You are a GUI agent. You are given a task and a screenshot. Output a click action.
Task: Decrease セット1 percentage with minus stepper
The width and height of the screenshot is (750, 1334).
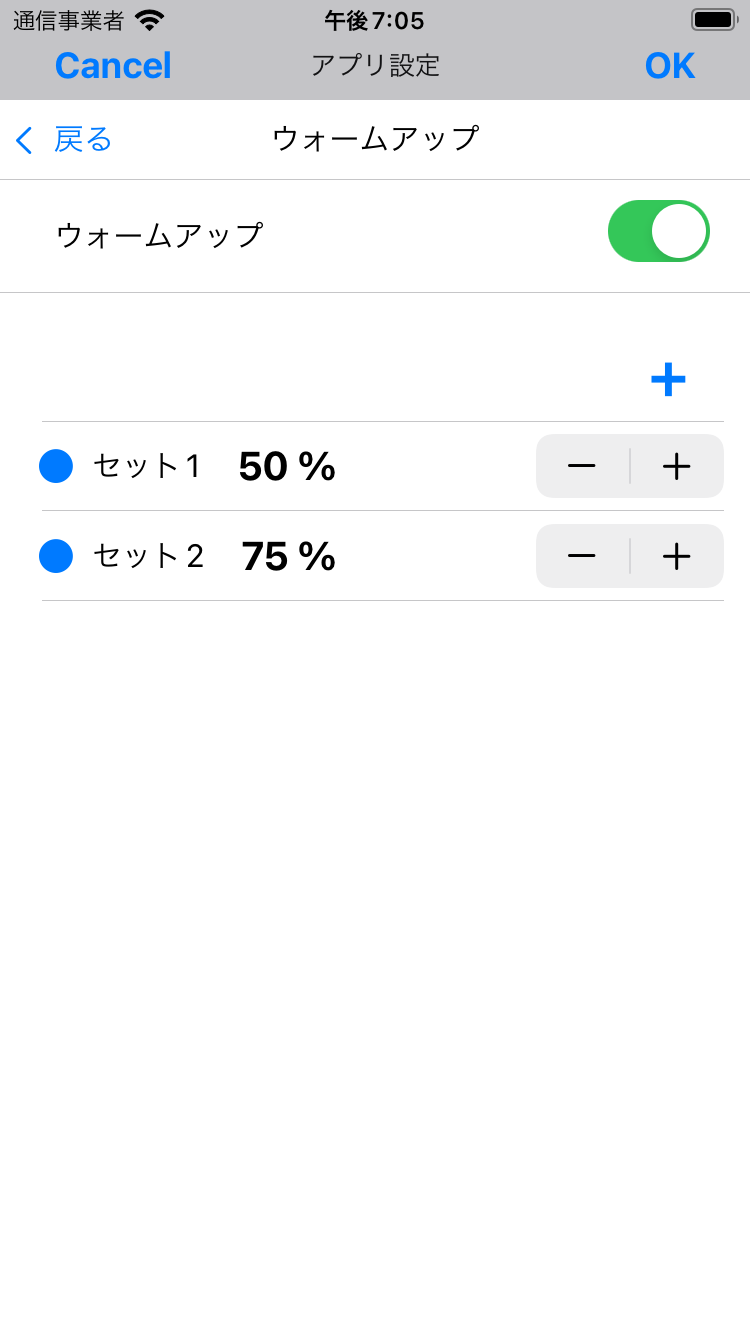pyautogui.click(x=582, y=466)
